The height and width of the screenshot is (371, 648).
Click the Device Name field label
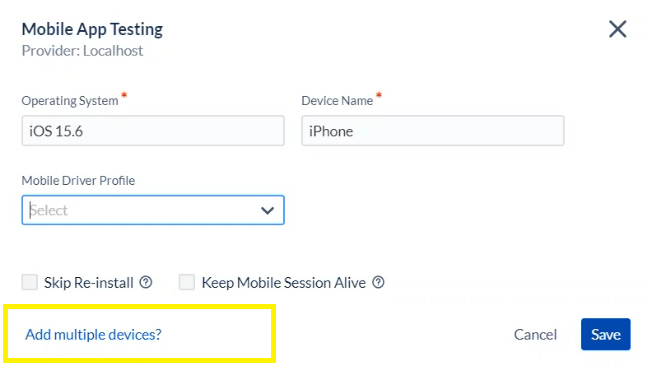point(337,101)
